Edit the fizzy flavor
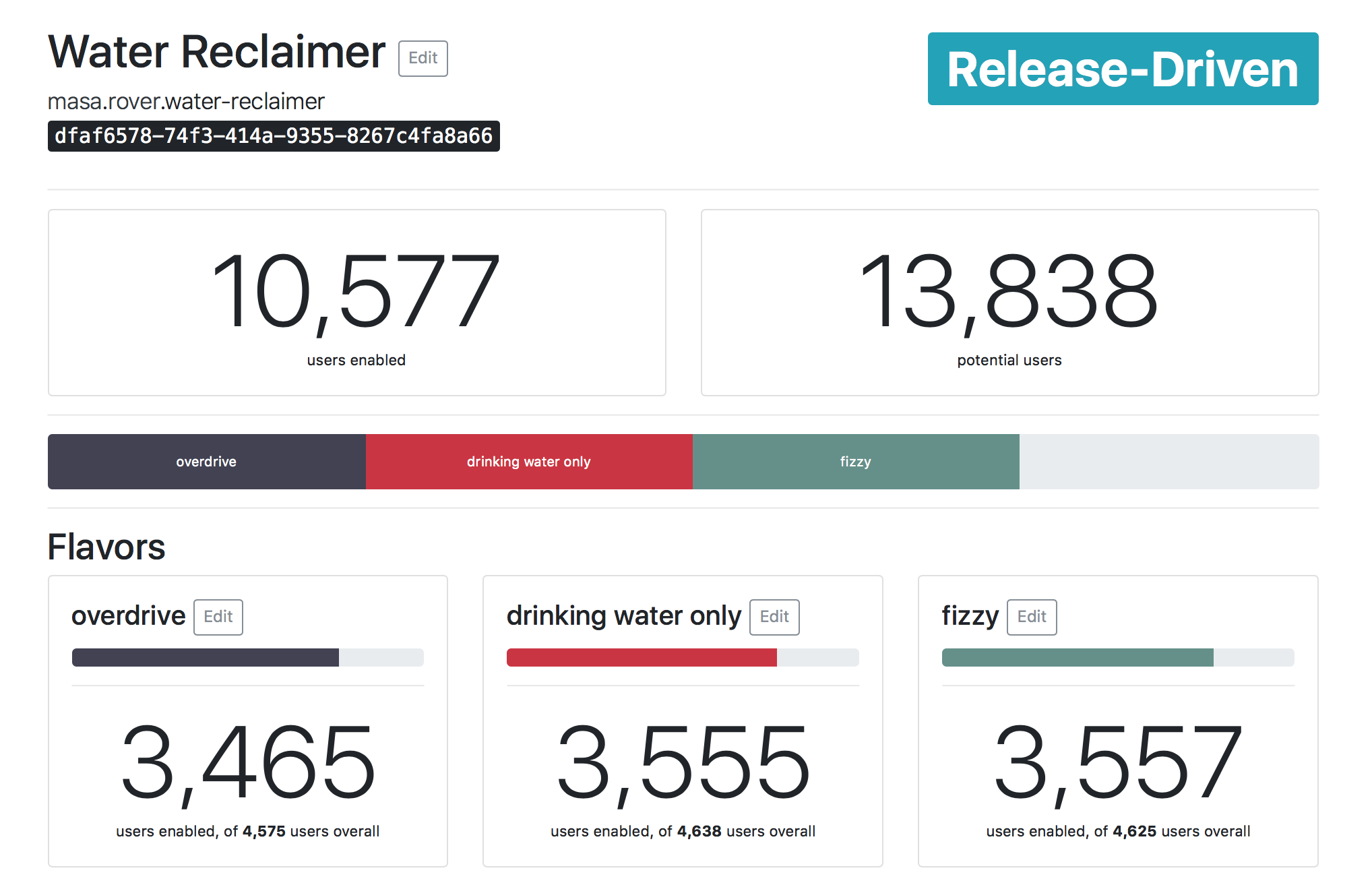Screen dimensions: 1372x887 point(1032,617)
